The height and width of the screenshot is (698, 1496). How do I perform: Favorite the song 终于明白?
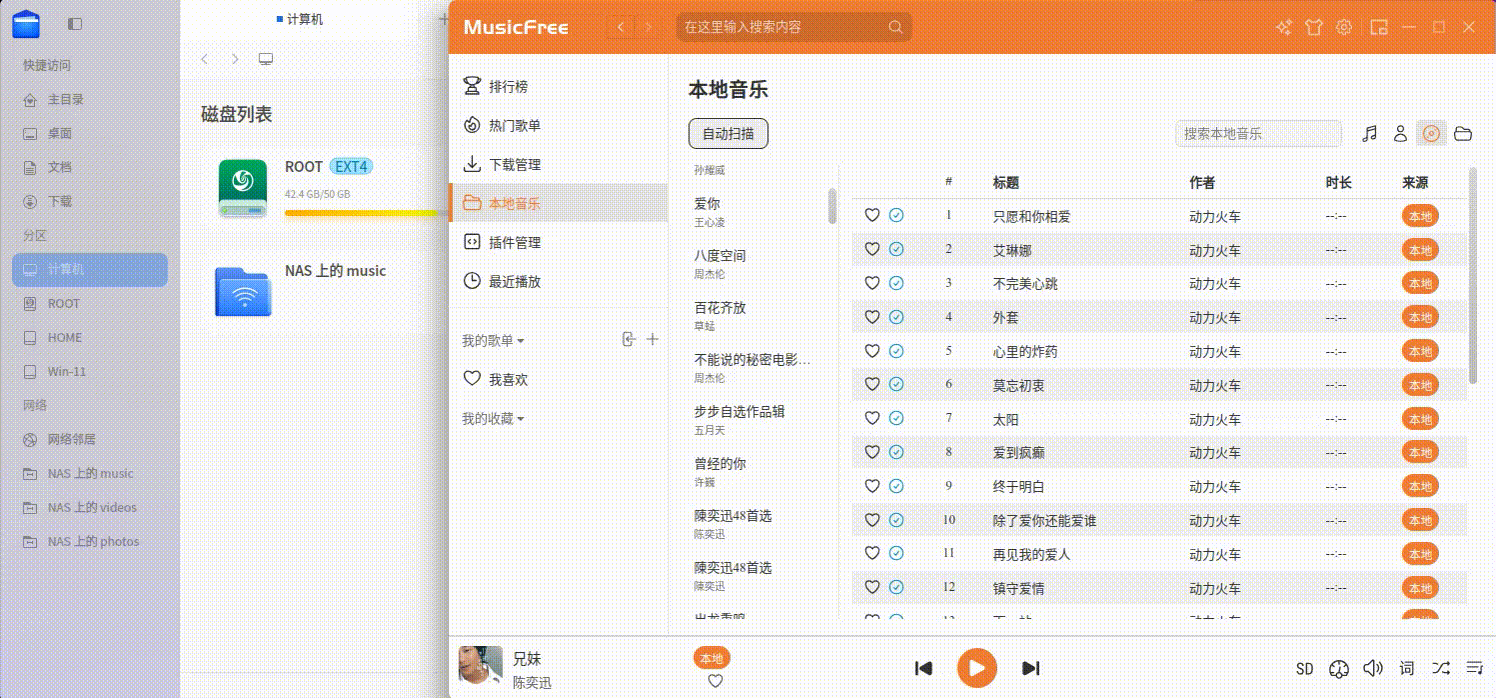tap(872, 486)
